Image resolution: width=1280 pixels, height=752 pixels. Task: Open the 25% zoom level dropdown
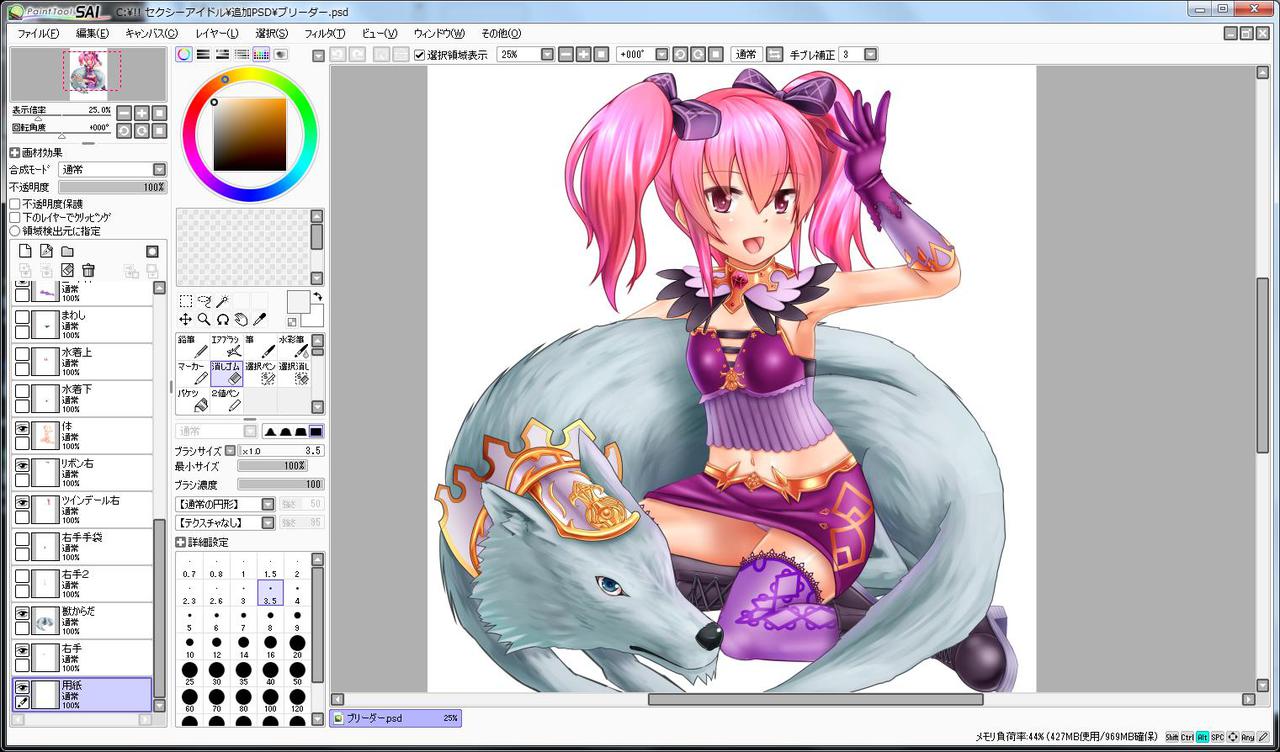pos(547,55)
